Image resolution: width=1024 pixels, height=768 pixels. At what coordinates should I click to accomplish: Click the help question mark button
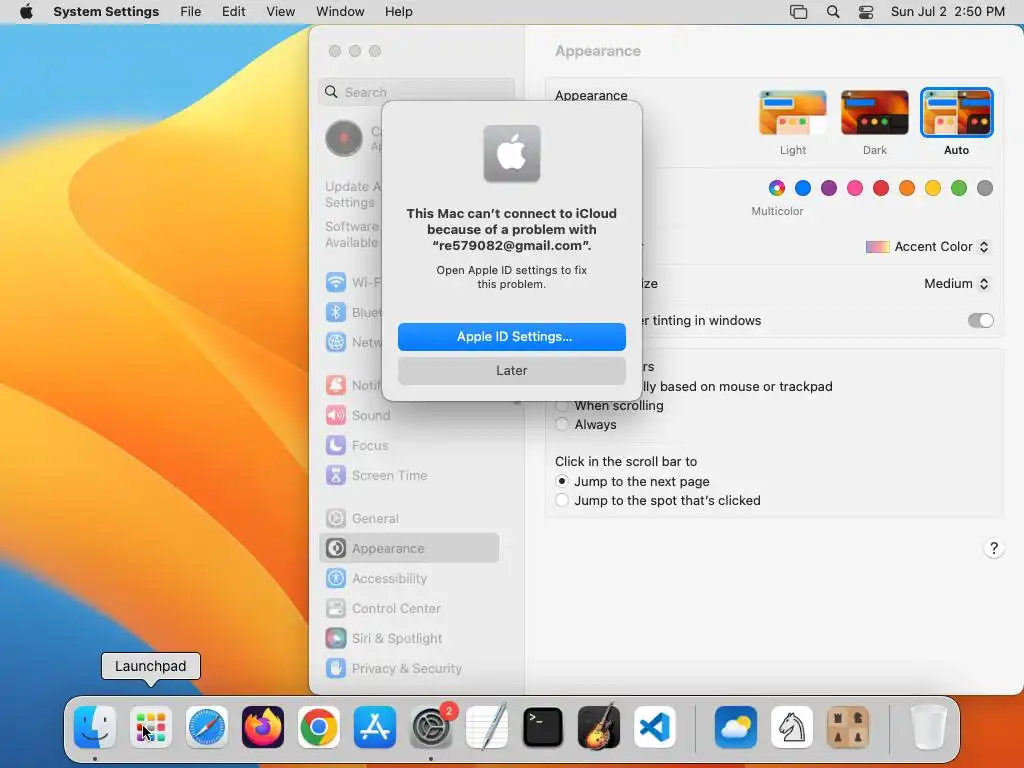(993, 549)
